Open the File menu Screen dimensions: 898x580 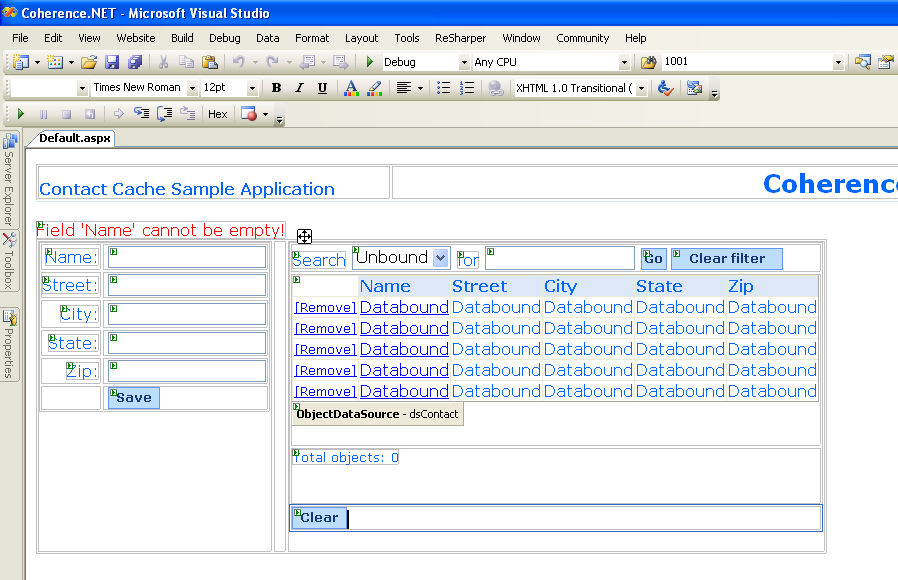coord(20,38)
